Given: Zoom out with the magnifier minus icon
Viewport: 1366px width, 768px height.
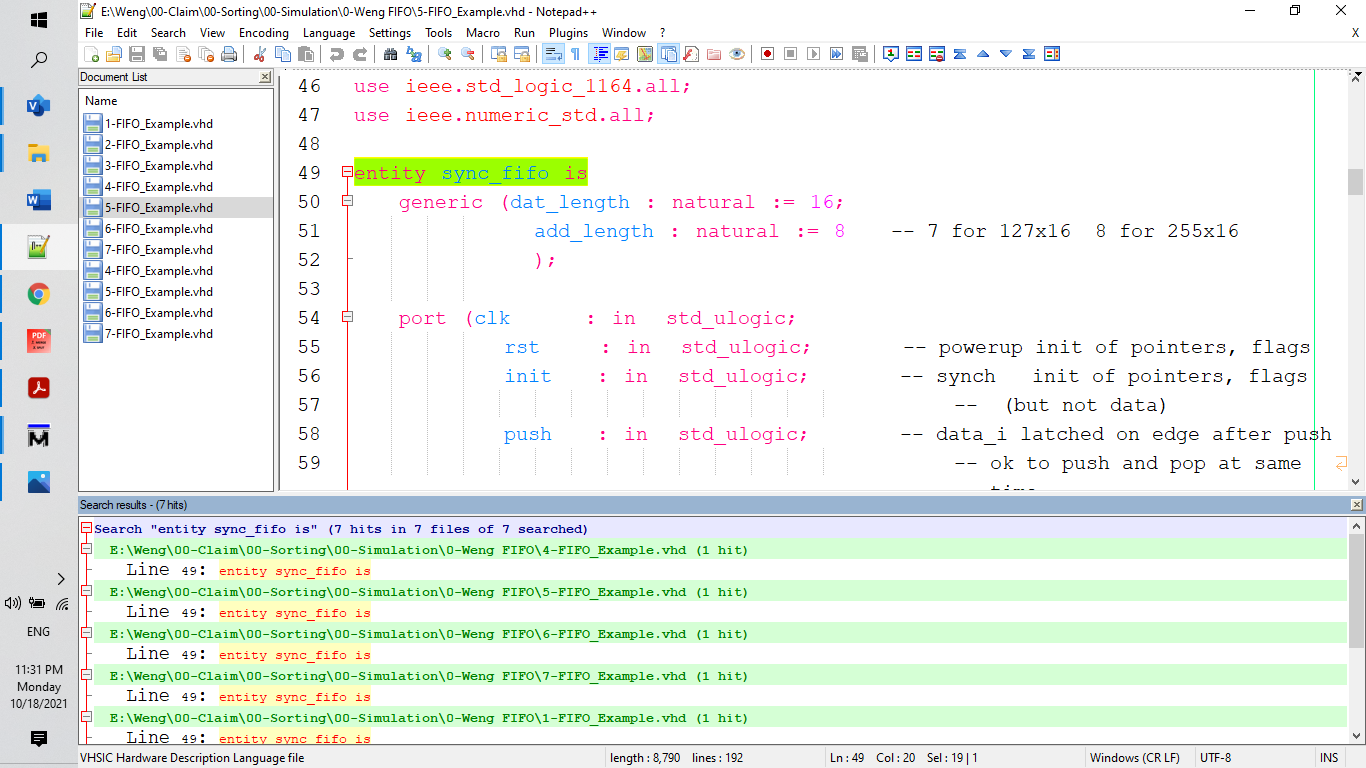Looking at the screenshot, I should [x=467, y=54].
